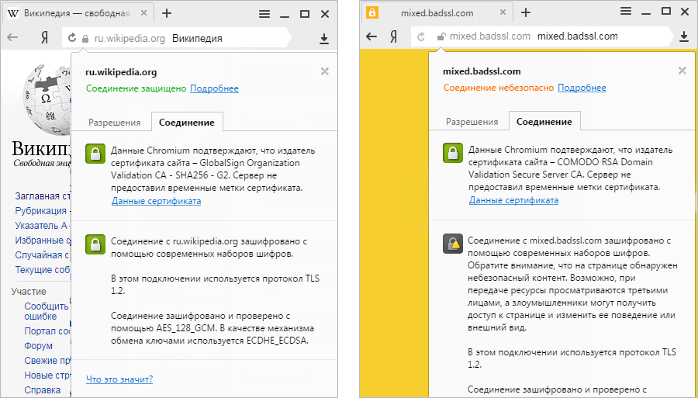Open the Заглавная страница sidebar link
Screen dimensions: 698x398
click(x=43, y=196)
